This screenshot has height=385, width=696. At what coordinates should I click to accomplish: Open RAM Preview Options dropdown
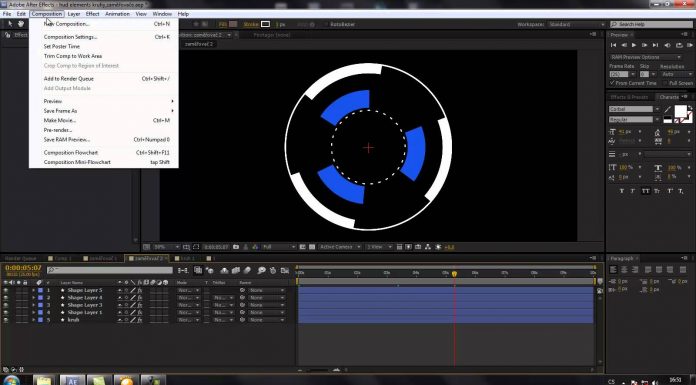coord(646,57)
